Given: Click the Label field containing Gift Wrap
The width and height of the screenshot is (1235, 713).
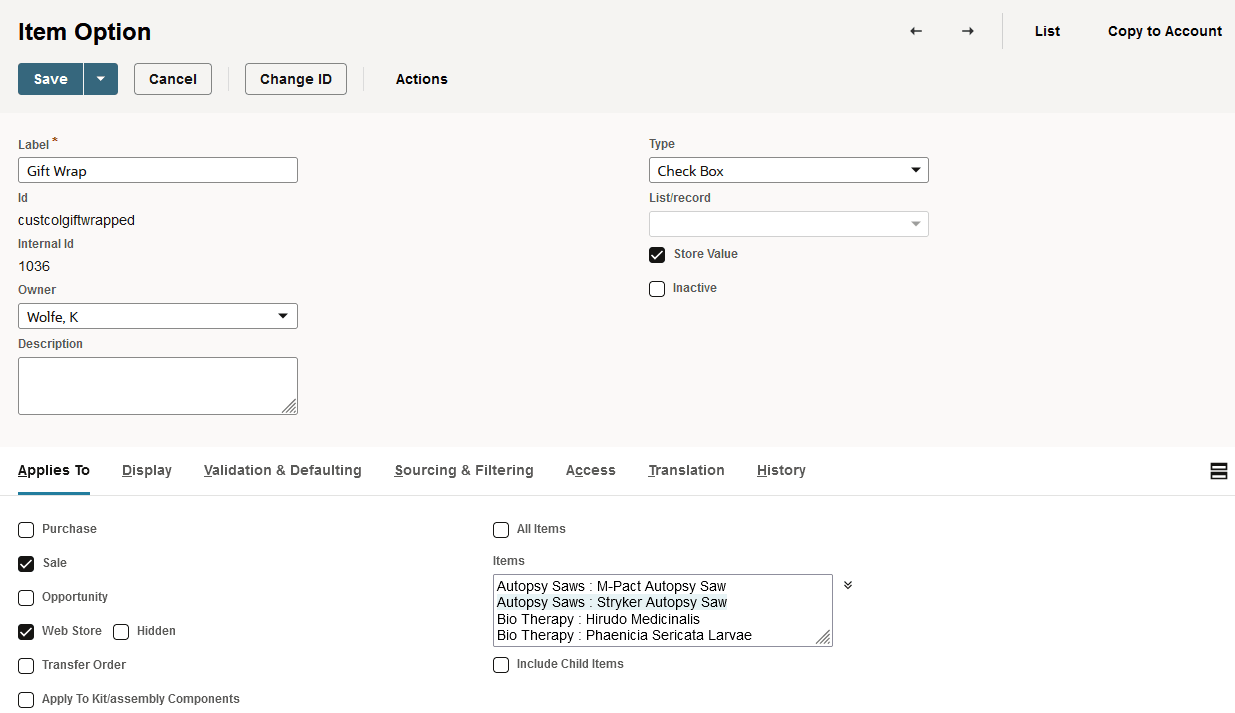Looking at the screenshot, I should (x=158, y=170).
